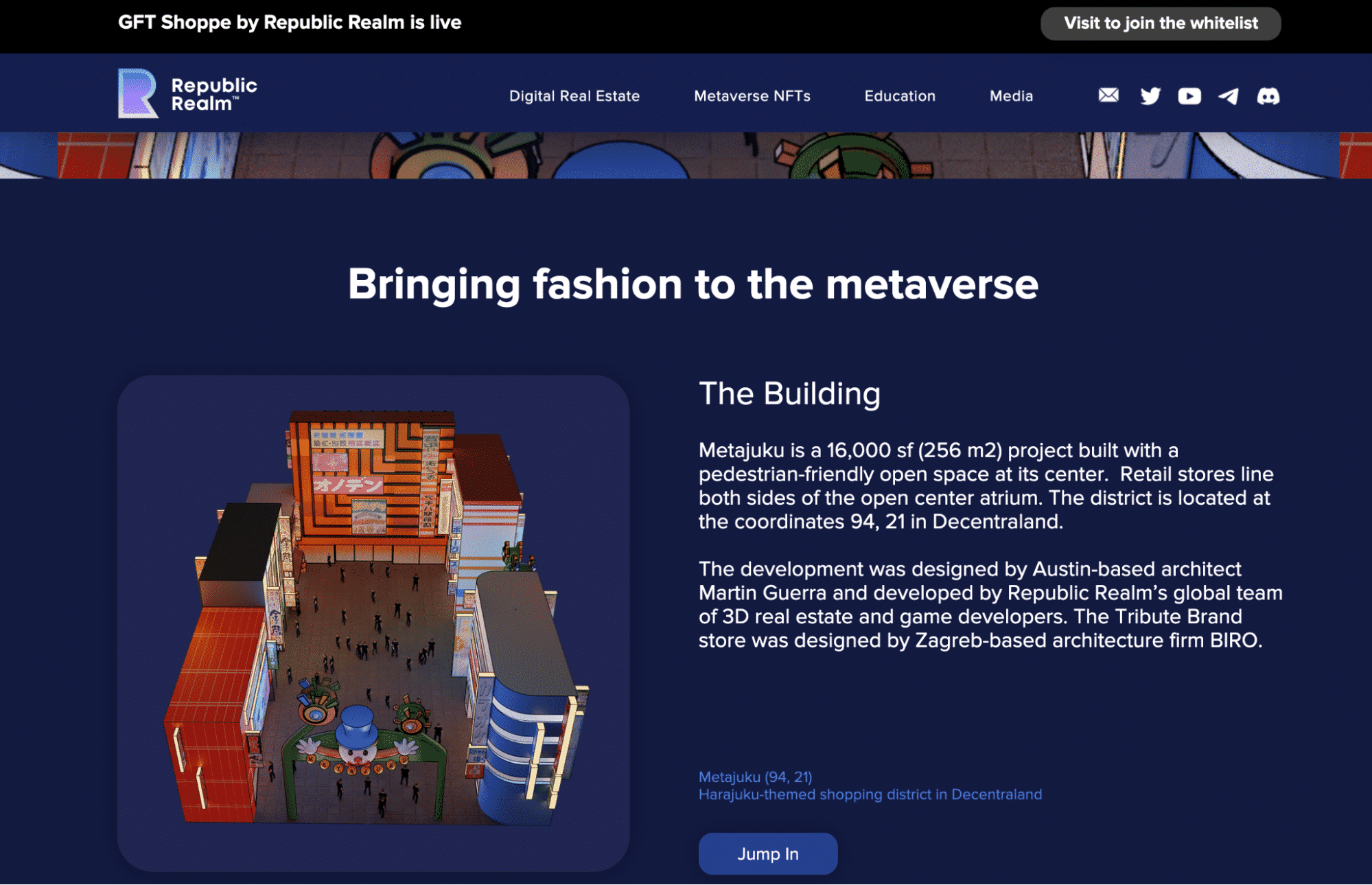Viewport: 1372px width, 885px height.
Task: Click The Building section heading
Action: tap(789, 394)
